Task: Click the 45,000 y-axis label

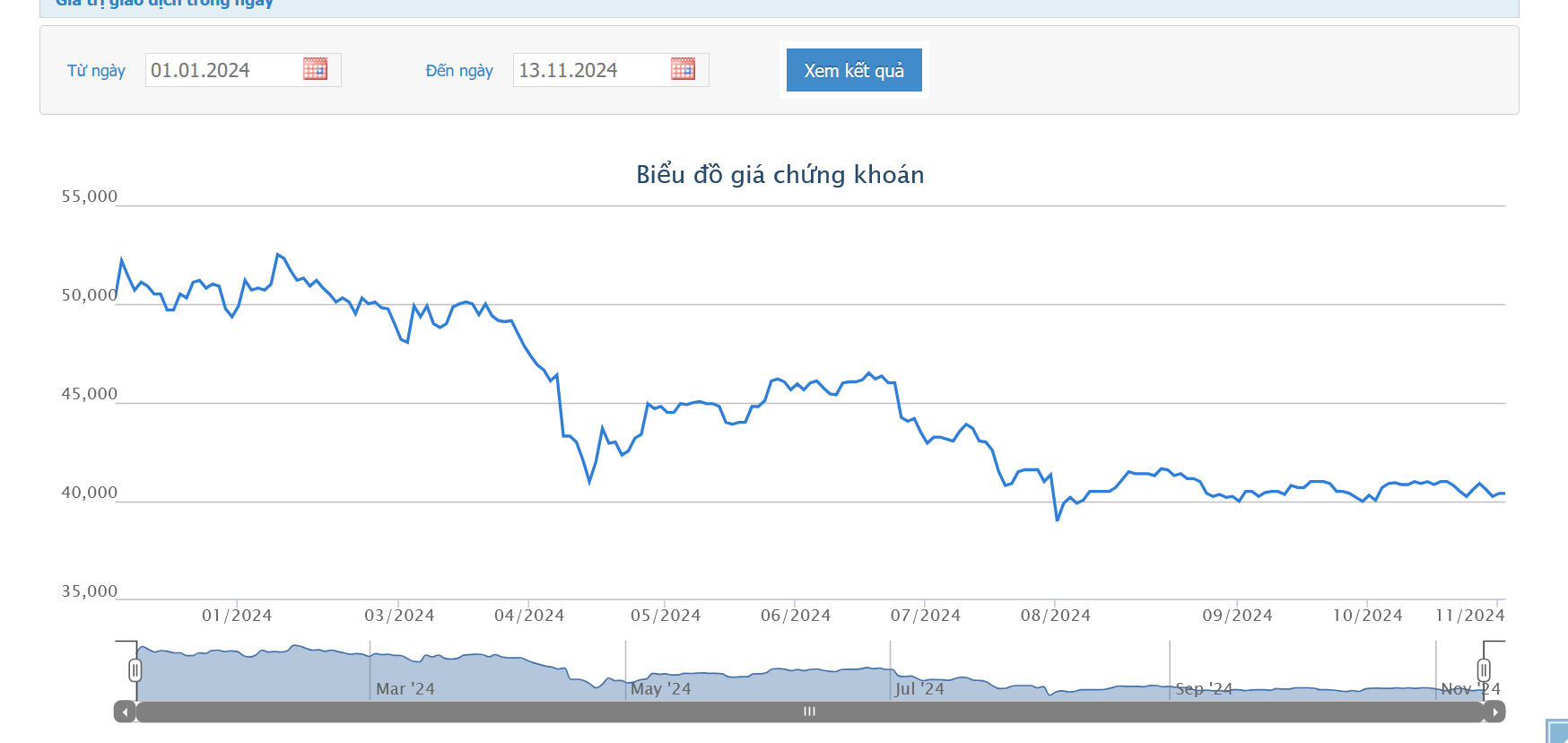Action: click(89, 394)
